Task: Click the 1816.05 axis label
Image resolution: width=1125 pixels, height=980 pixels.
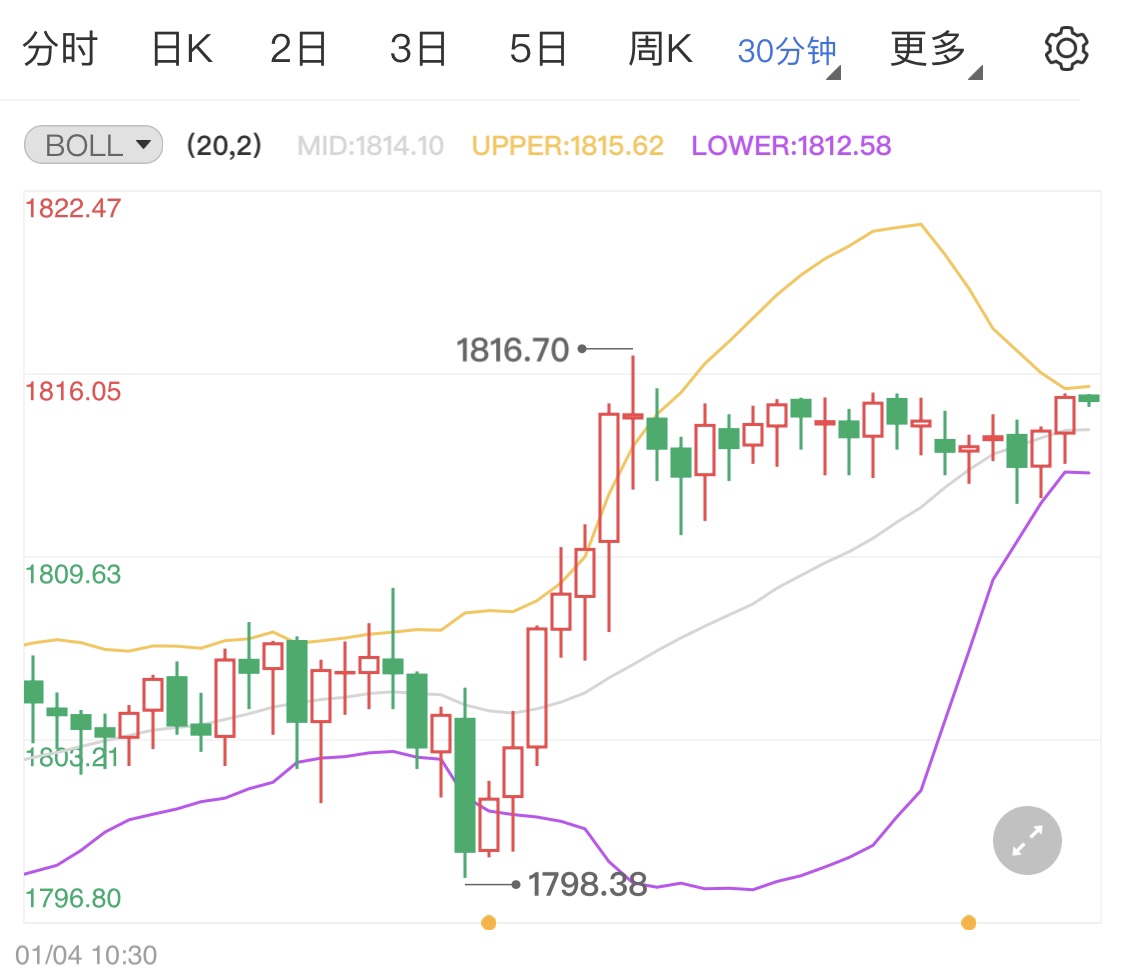Action: [x=73, y=392]
